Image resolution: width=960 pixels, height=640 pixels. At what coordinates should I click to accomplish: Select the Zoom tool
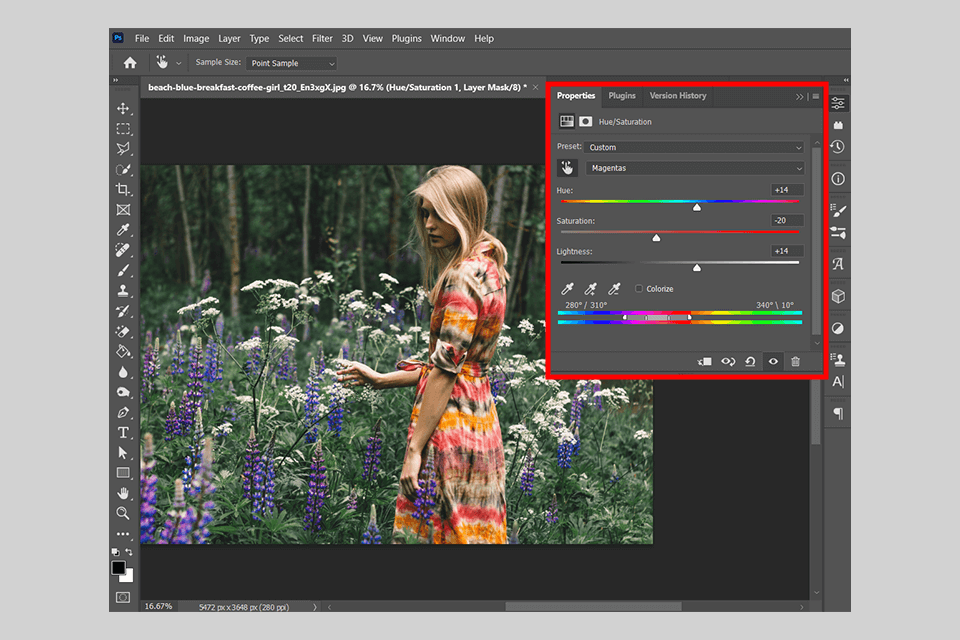[123, 513]
